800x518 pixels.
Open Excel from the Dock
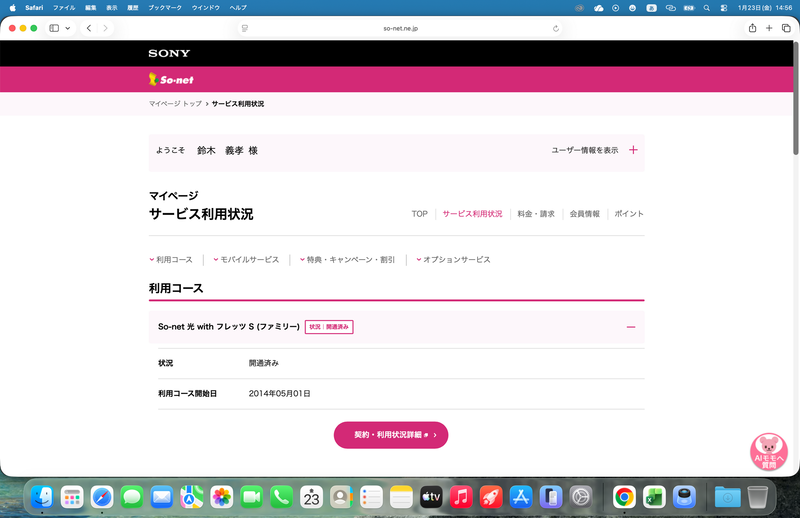(x=654, y=497)
